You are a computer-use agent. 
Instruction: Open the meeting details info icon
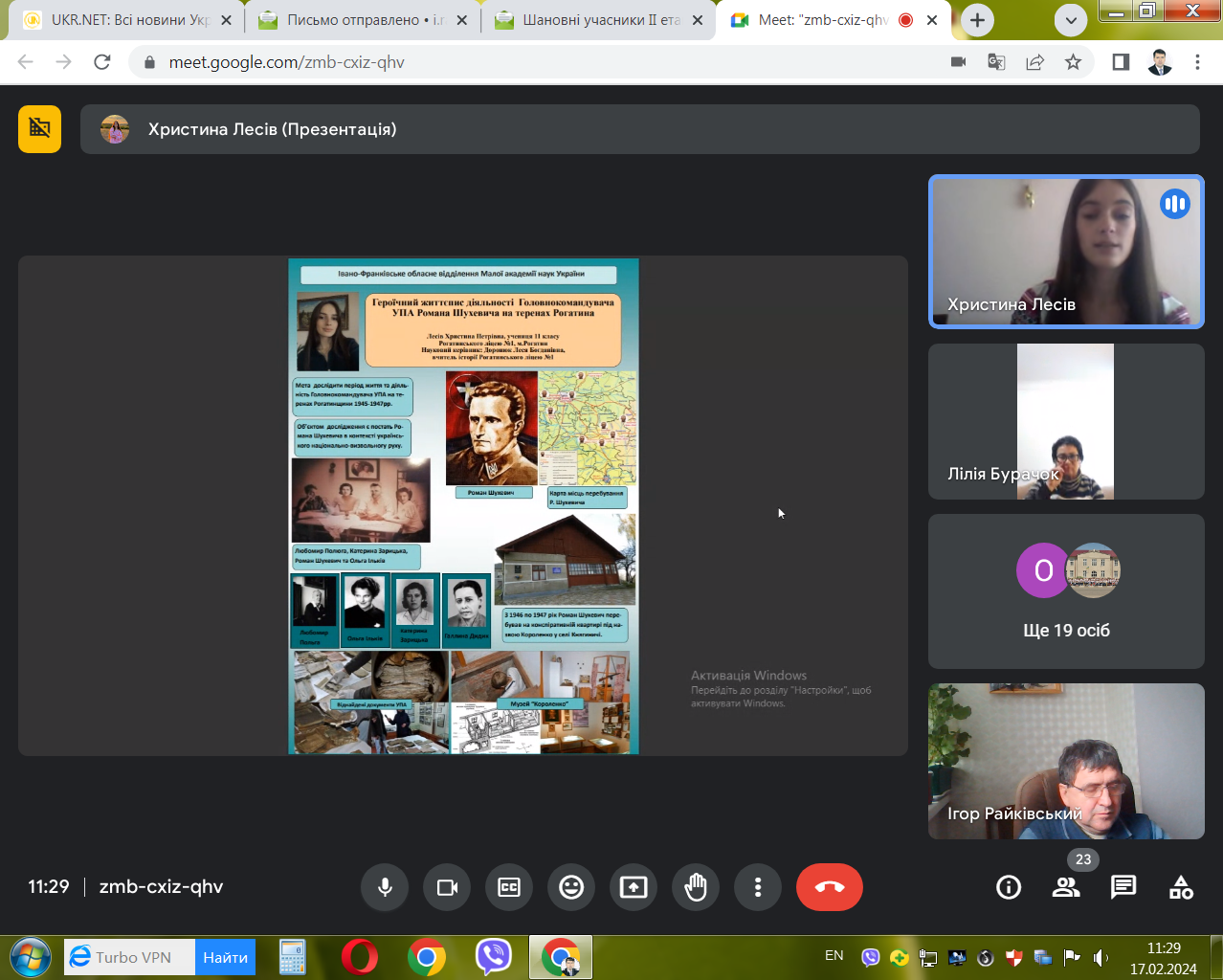(x=1009, y=887)
